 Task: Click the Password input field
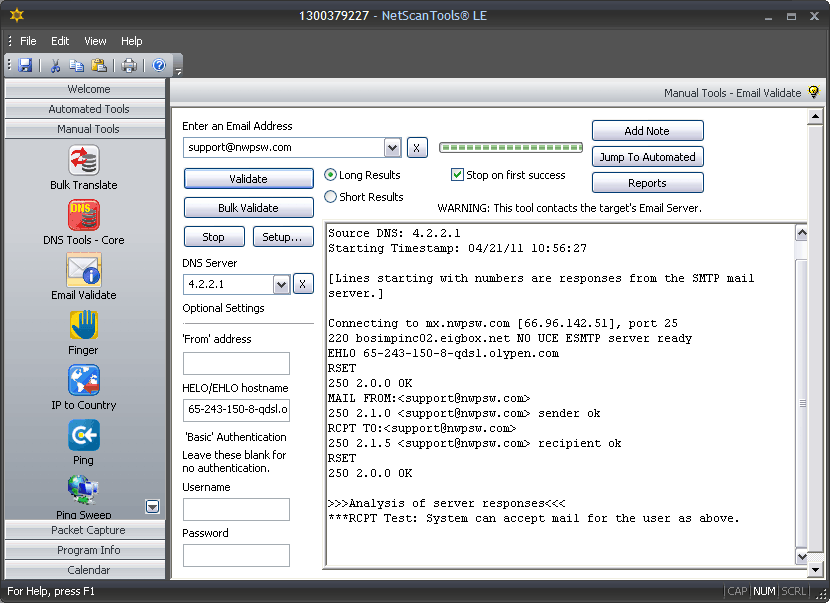(x=236, y=555)
